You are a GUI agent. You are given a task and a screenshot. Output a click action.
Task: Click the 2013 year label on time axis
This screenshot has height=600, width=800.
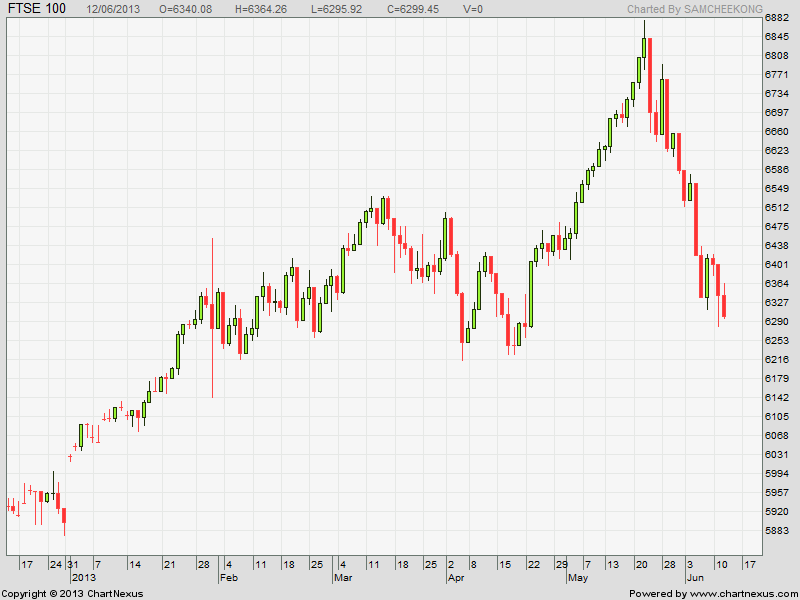coord(84,578)
